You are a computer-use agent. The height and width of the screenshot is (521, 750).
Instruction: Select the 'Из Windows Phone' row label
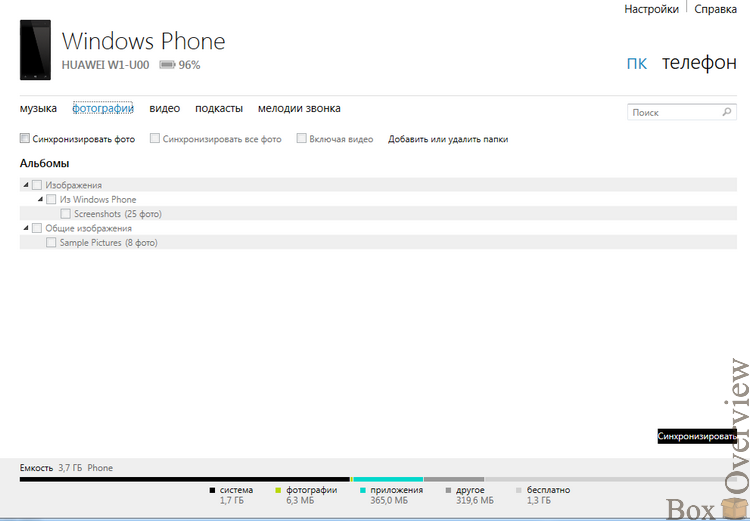coord(98,200)
